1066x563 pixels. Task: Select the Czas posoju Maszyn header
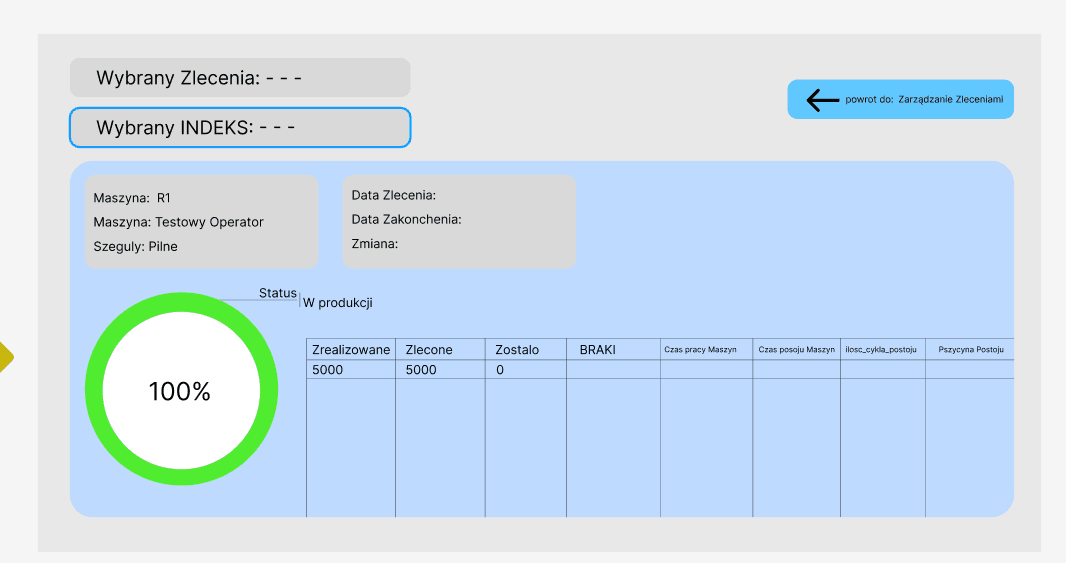coord(796,349)
